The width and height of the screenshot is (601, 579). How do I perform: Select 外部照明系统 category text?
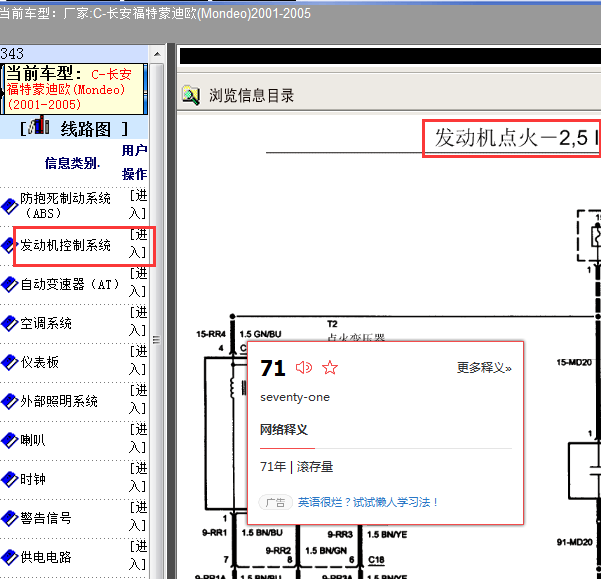59,401
